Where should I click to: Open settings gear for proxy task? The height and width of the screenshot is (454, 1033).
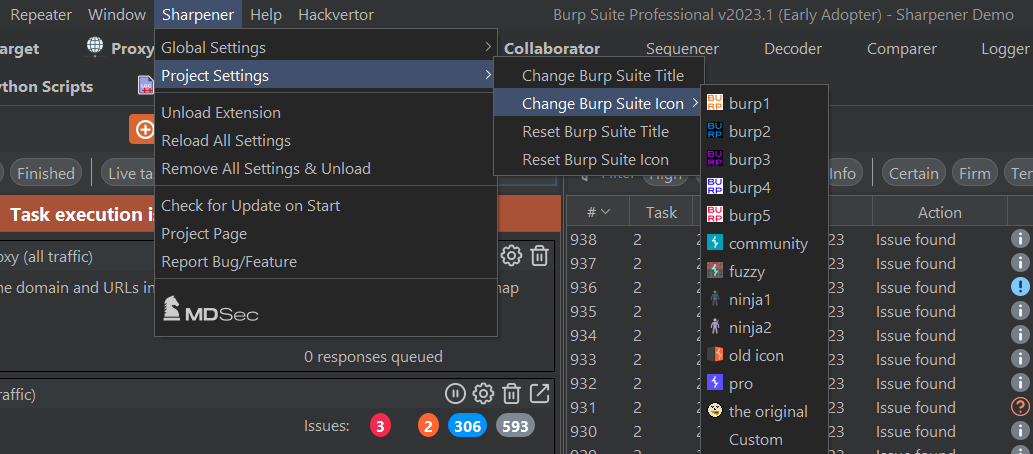[511, 256]
